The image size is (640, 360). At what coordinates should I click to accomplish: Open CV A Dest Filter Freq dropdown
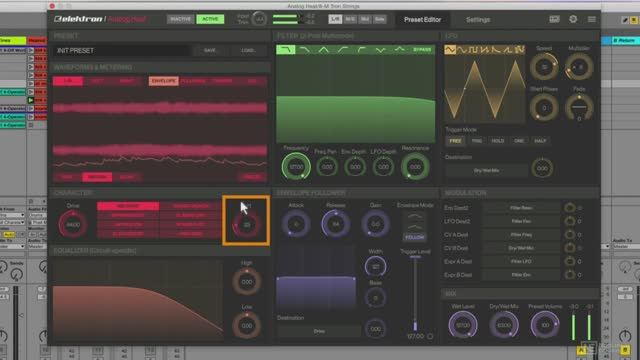[521, 235]
